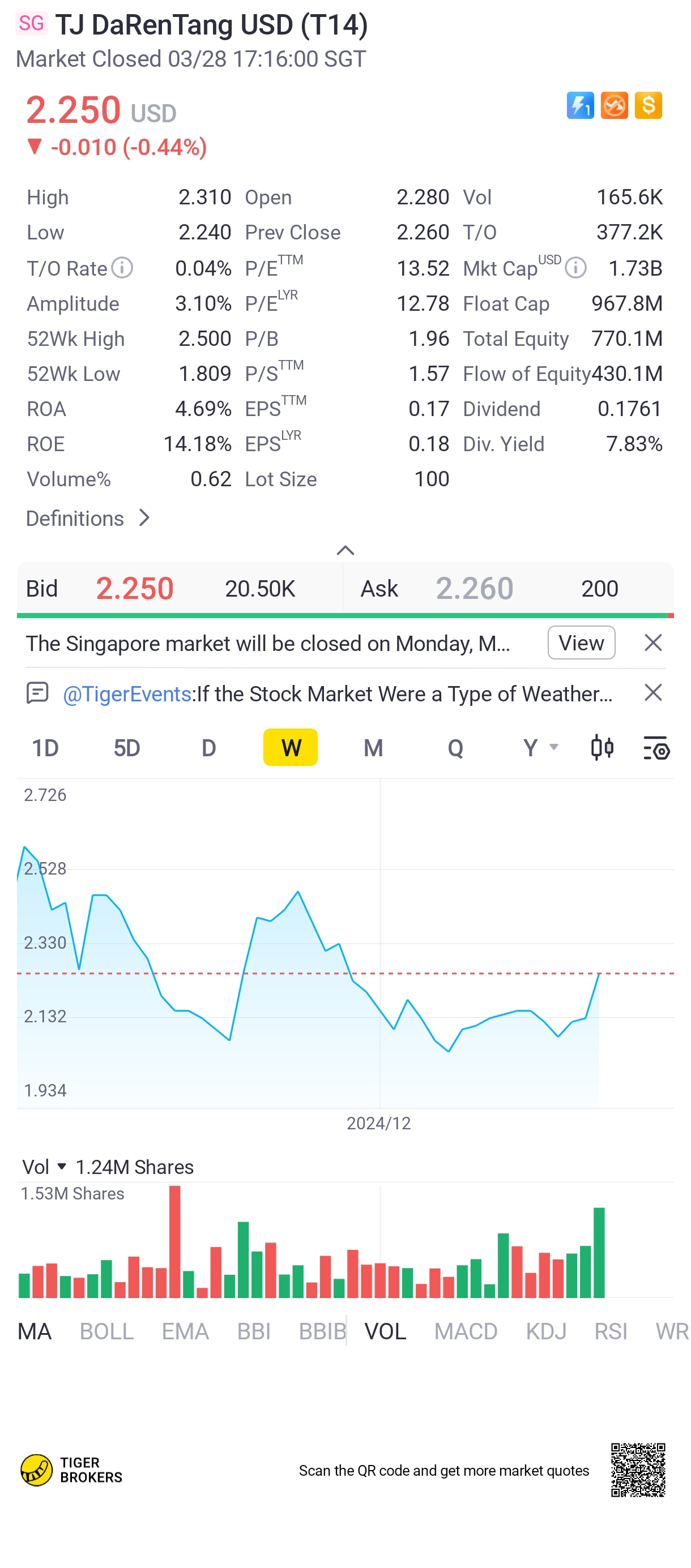This screenshot has height=1568, width=691.
Task: Collapse the stock details panel
Action: [345, 550]
